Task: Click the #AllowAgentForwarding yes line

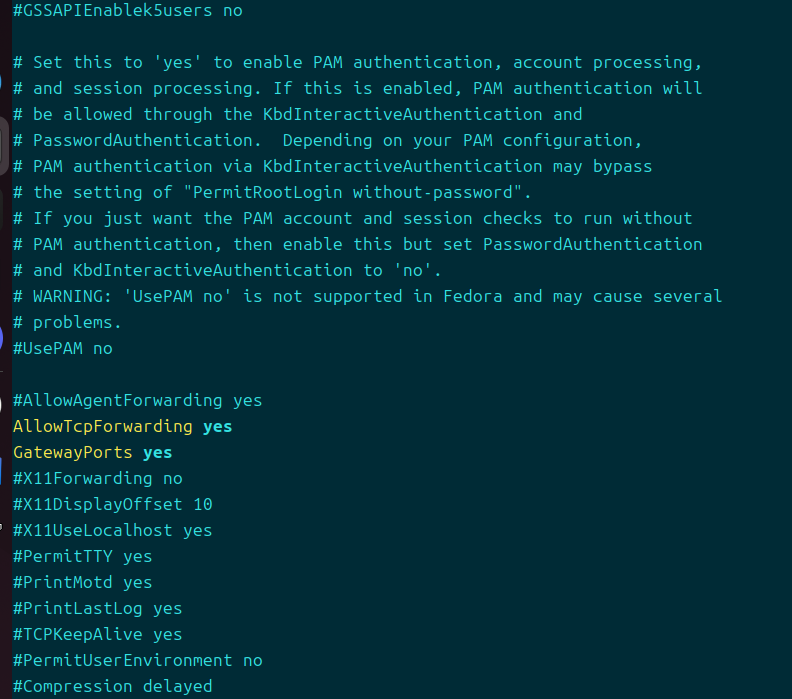Action: tap(137, 400)
